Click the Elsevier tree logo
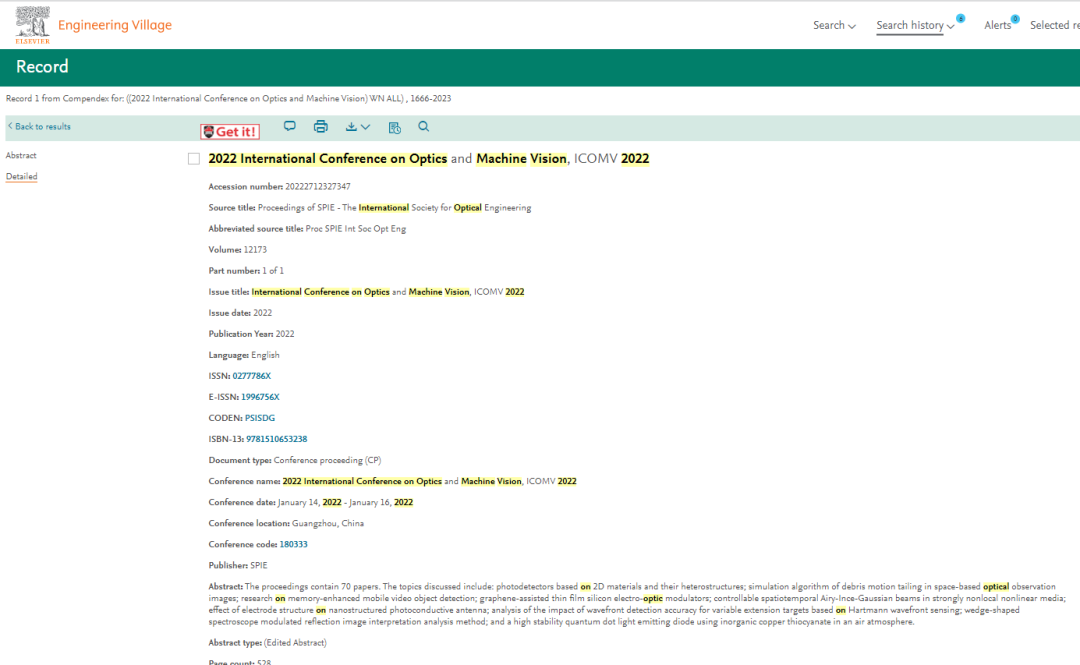Image resolution: width=1080 pixels, height=665 pixels. [32, 25]
